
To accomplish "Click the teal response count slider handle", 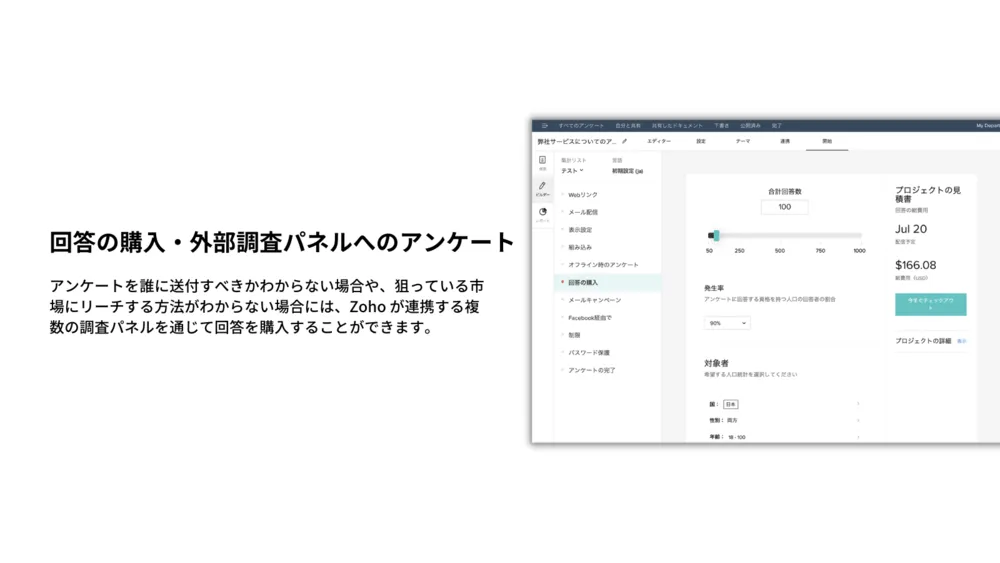I will click(x=716, y=235).
